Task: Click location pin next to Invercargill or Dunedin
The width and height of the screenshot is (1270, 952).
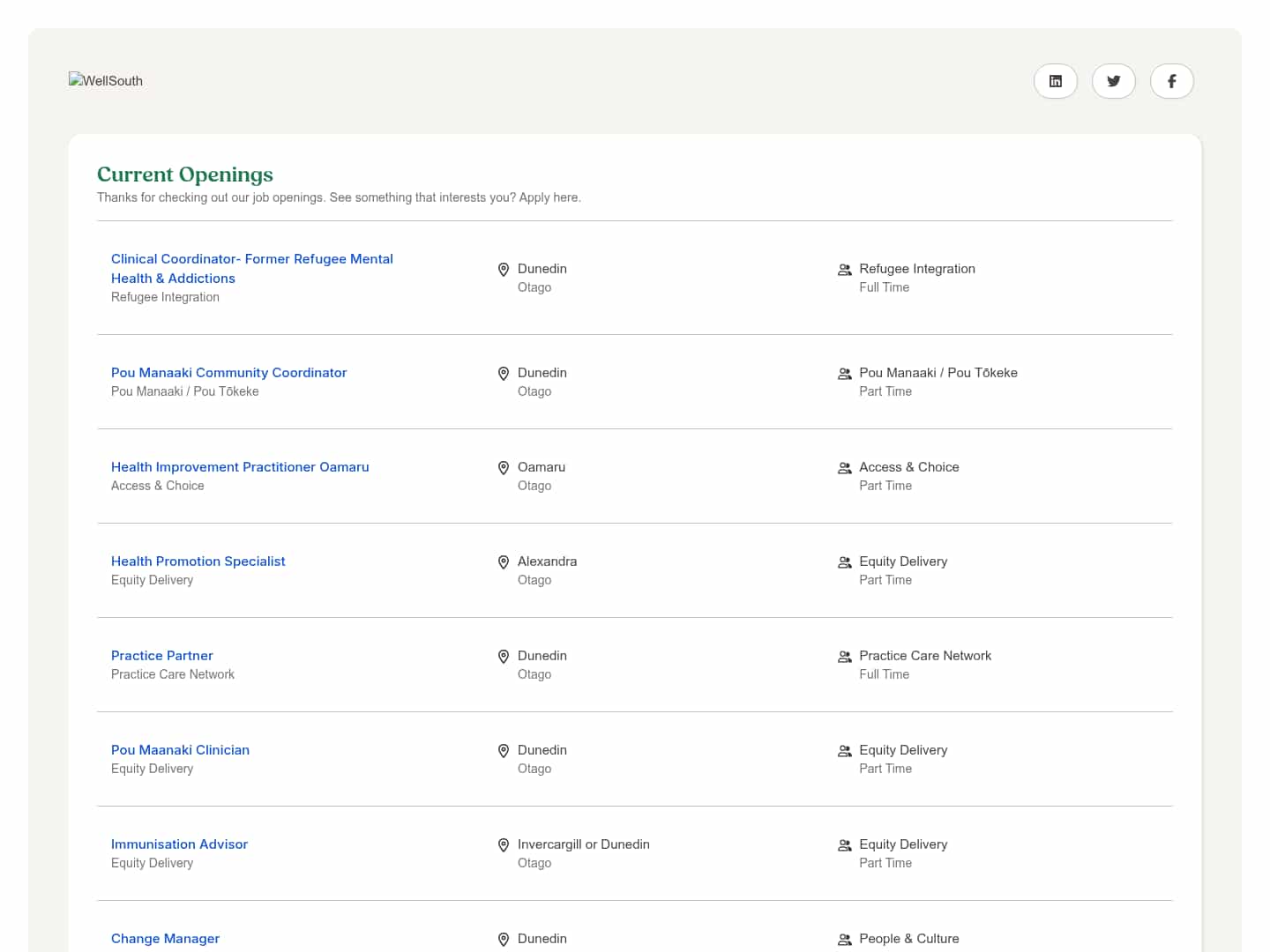Action: click(504, 845)
